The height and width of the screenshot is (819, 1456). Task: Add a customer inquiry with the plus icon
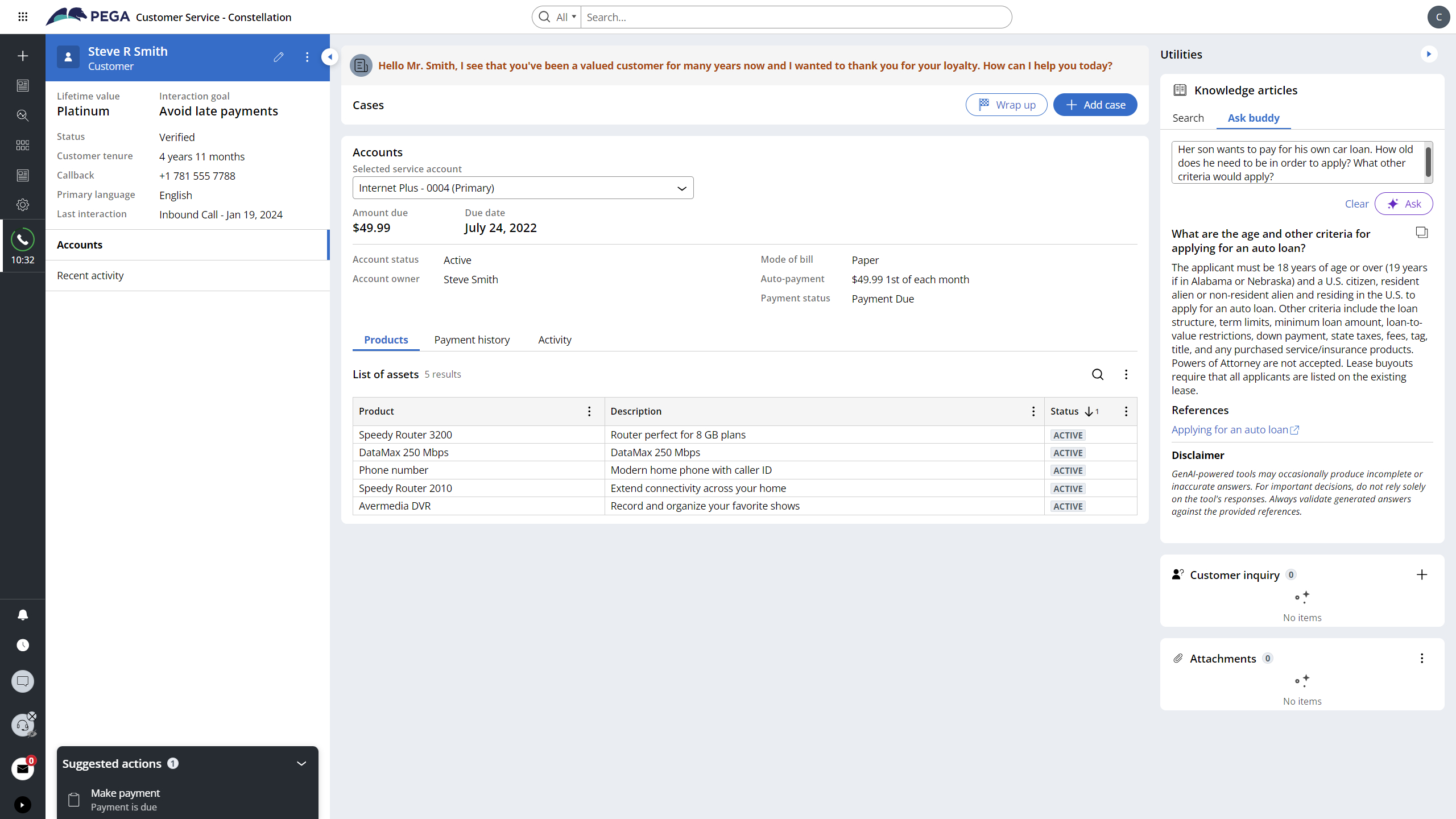[1422, 574]
